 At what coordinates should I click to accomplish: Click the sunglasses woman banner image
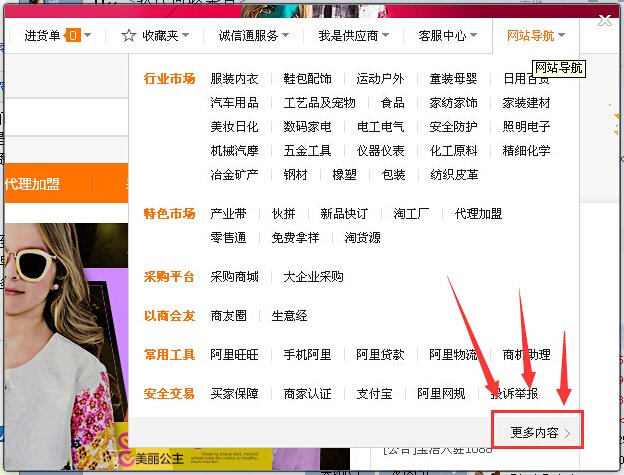[x=66, y=346]
